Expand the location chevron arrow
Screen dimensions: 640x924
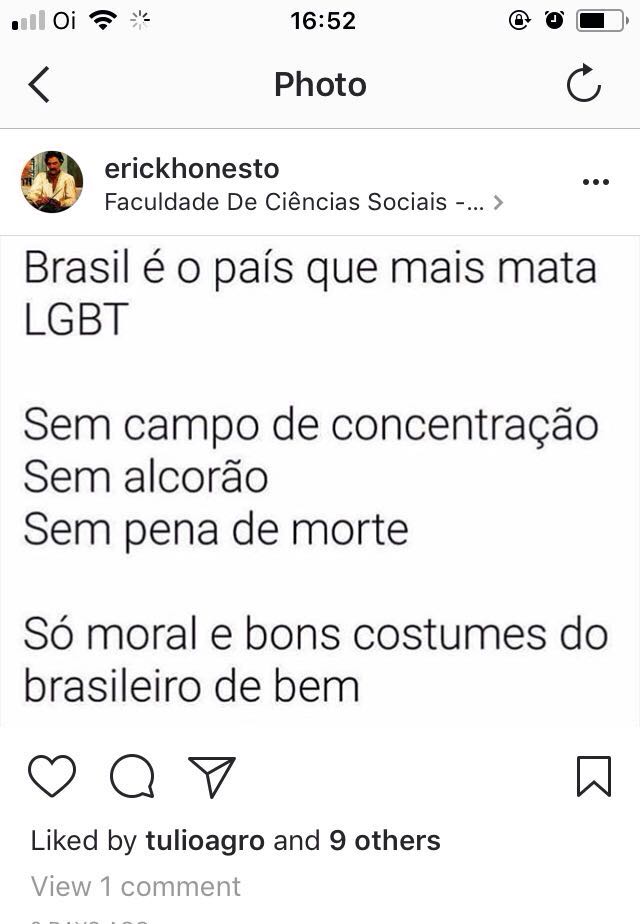pos(499,203)
